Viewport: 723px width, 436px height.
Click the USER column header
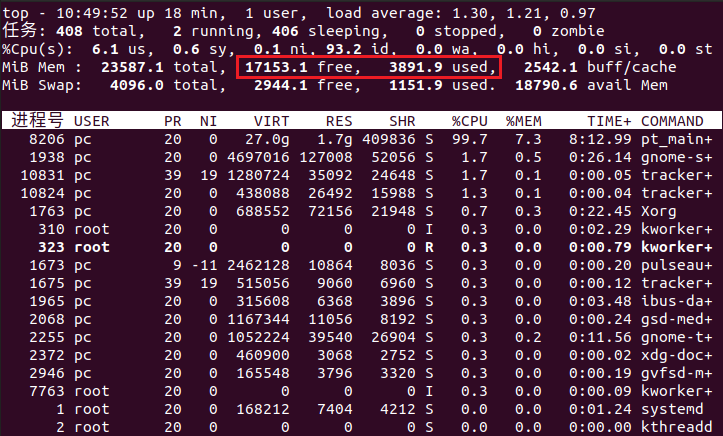coord(92,121)
